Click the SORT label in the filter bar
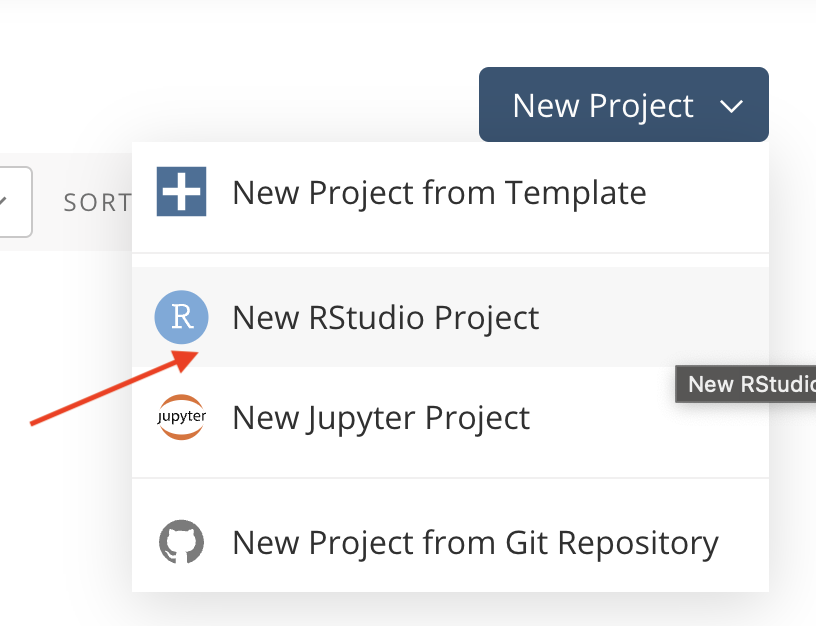The width and height of the screenshot is (816, 626). (x=97, y=202)
